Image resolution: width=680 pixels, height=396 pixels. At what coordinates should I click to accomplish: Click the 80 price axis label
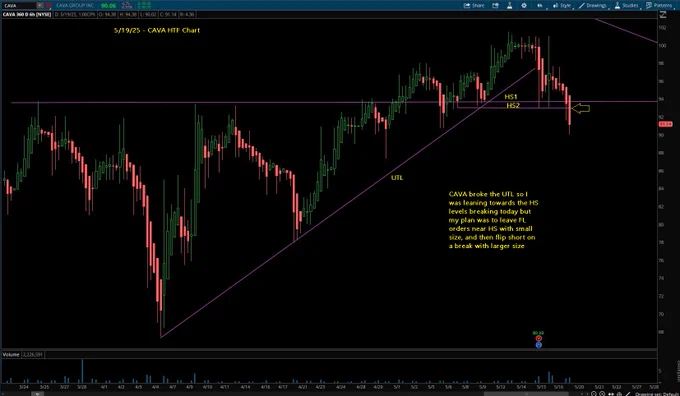(x=662, y=225)
